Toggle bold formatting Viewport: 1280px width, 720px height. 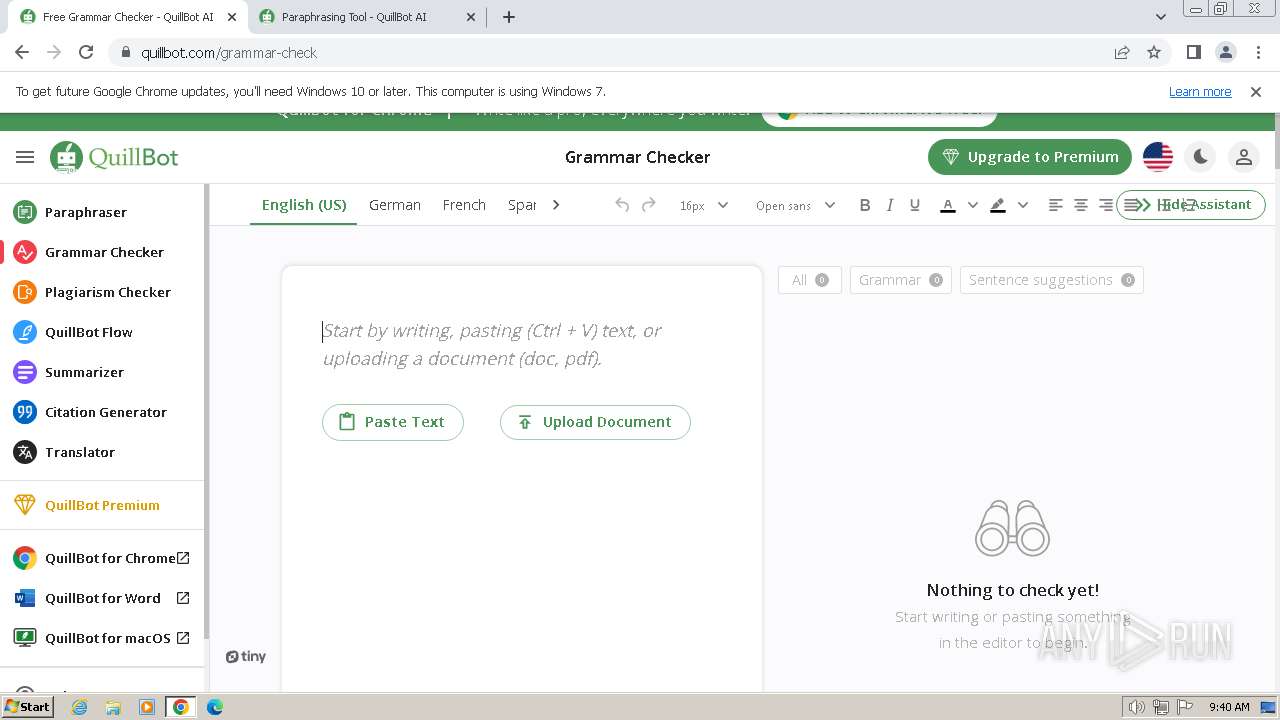point(865,205)
